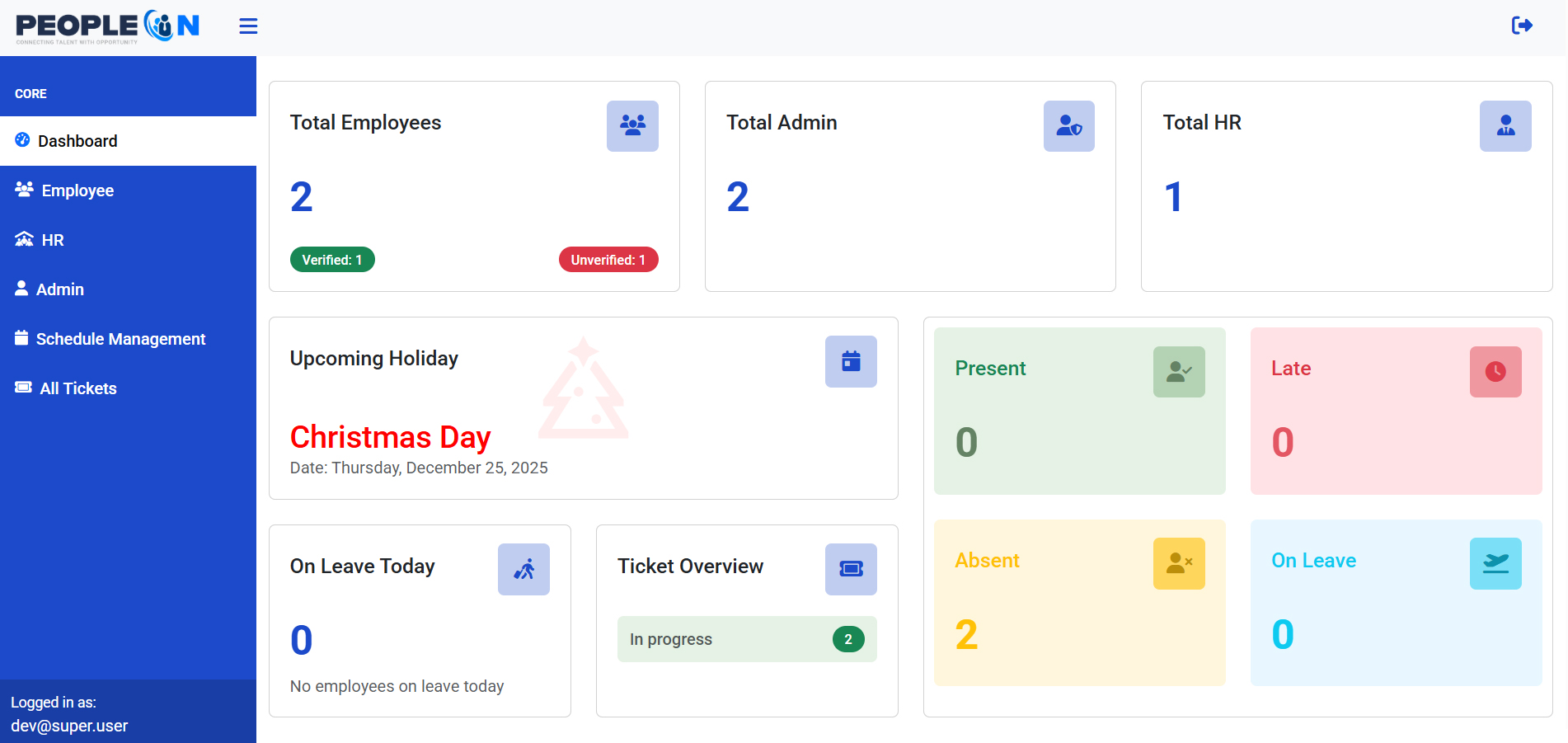This screenshot has width=1568, height=743.
Task: Click the Late clock icon
Action: pyautogui.click(x=1495, y=372)
